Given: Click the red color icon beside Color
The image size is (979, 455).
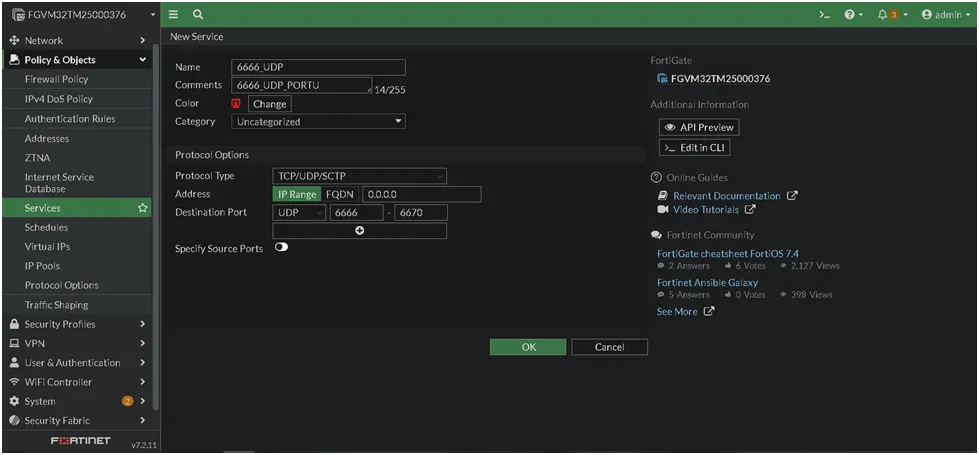Looking at the screenshot, I should pyautogui.click(x=236, y=104).
